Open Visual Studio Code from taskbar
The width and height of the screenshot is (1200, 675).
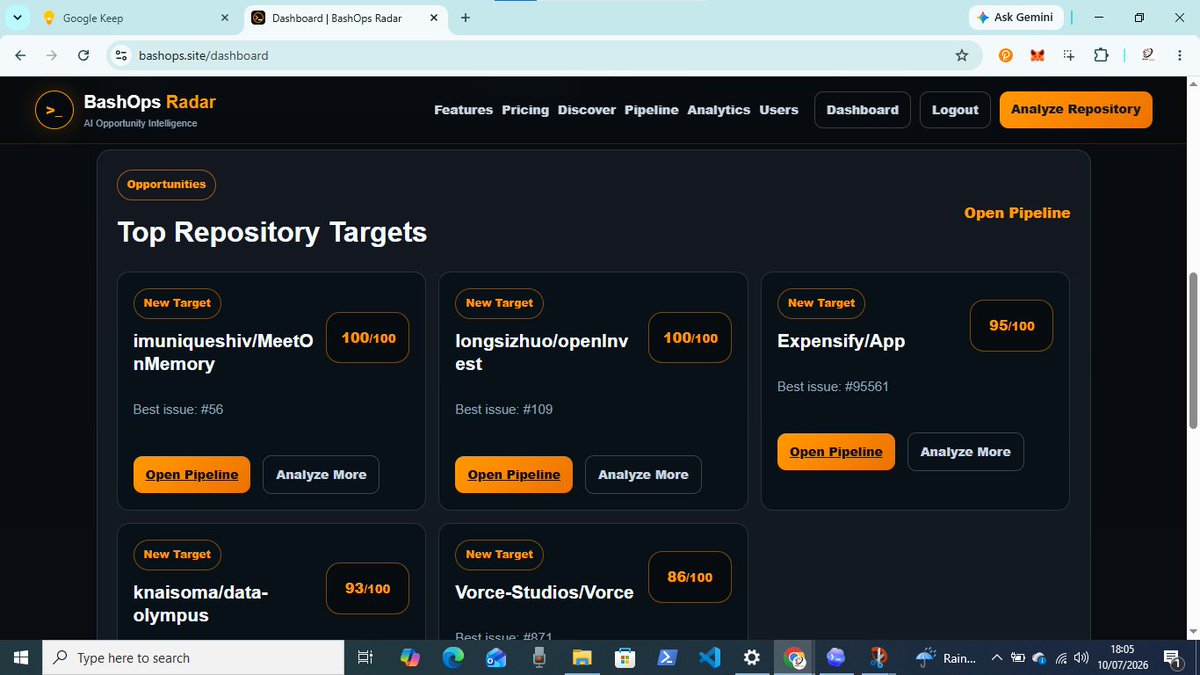pyautogui.click(x=710, y=657)
